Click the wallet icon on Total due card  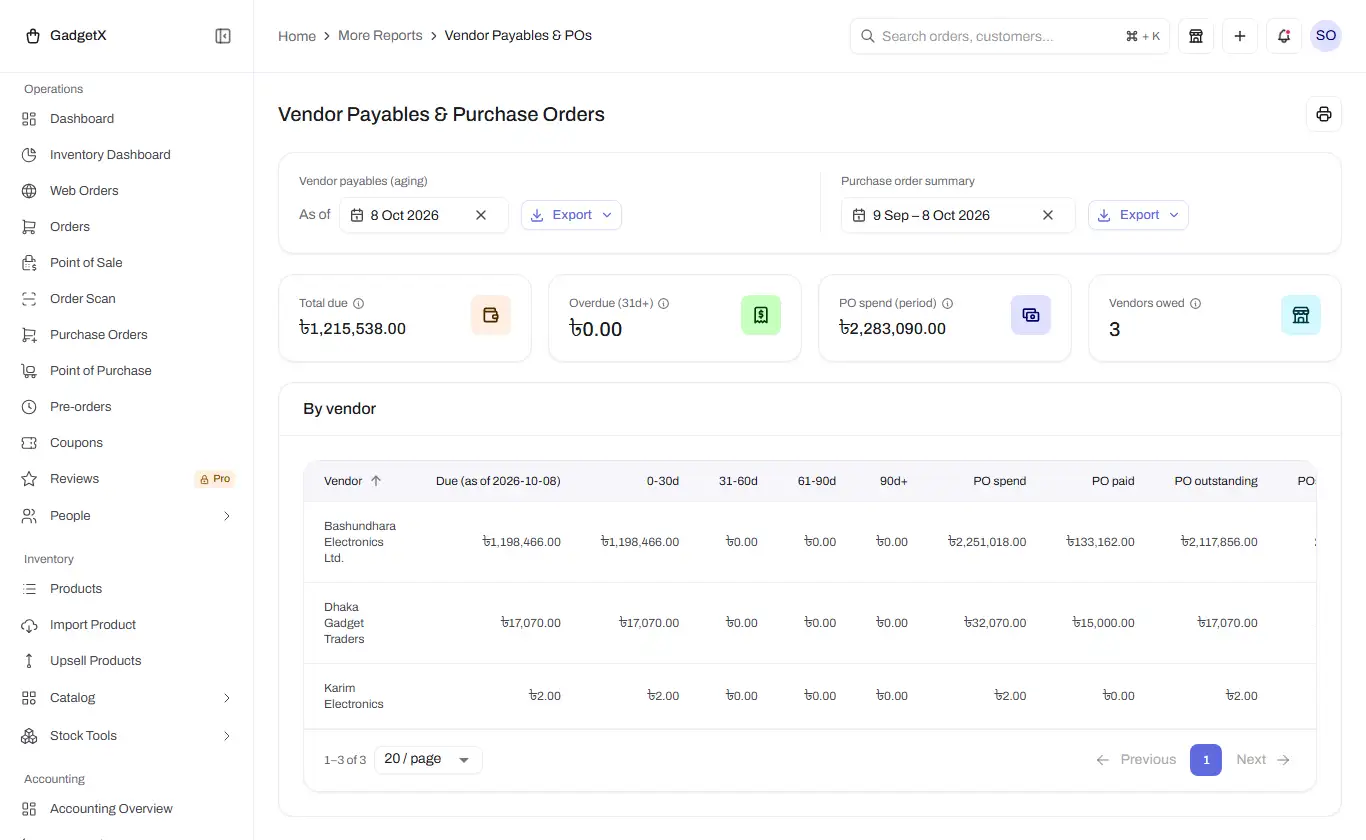click(491, 315)
